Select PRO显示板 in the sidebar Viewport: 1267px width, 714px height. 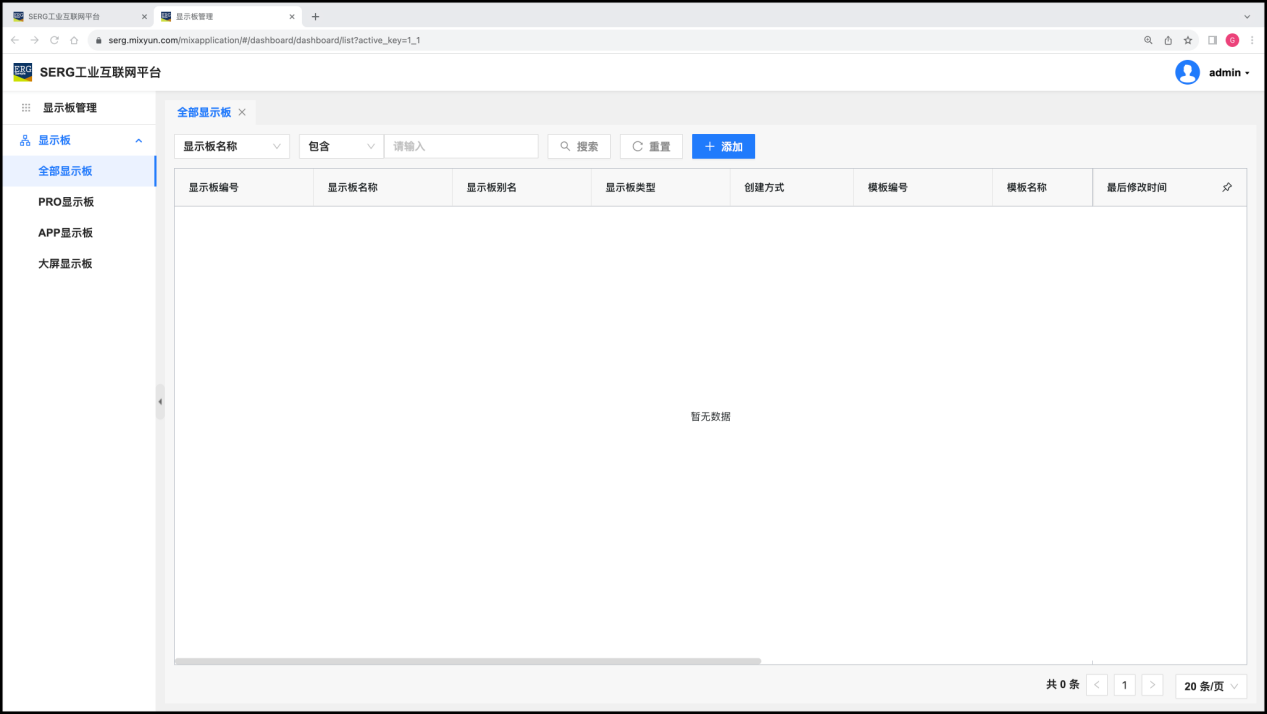coord(66,202)
